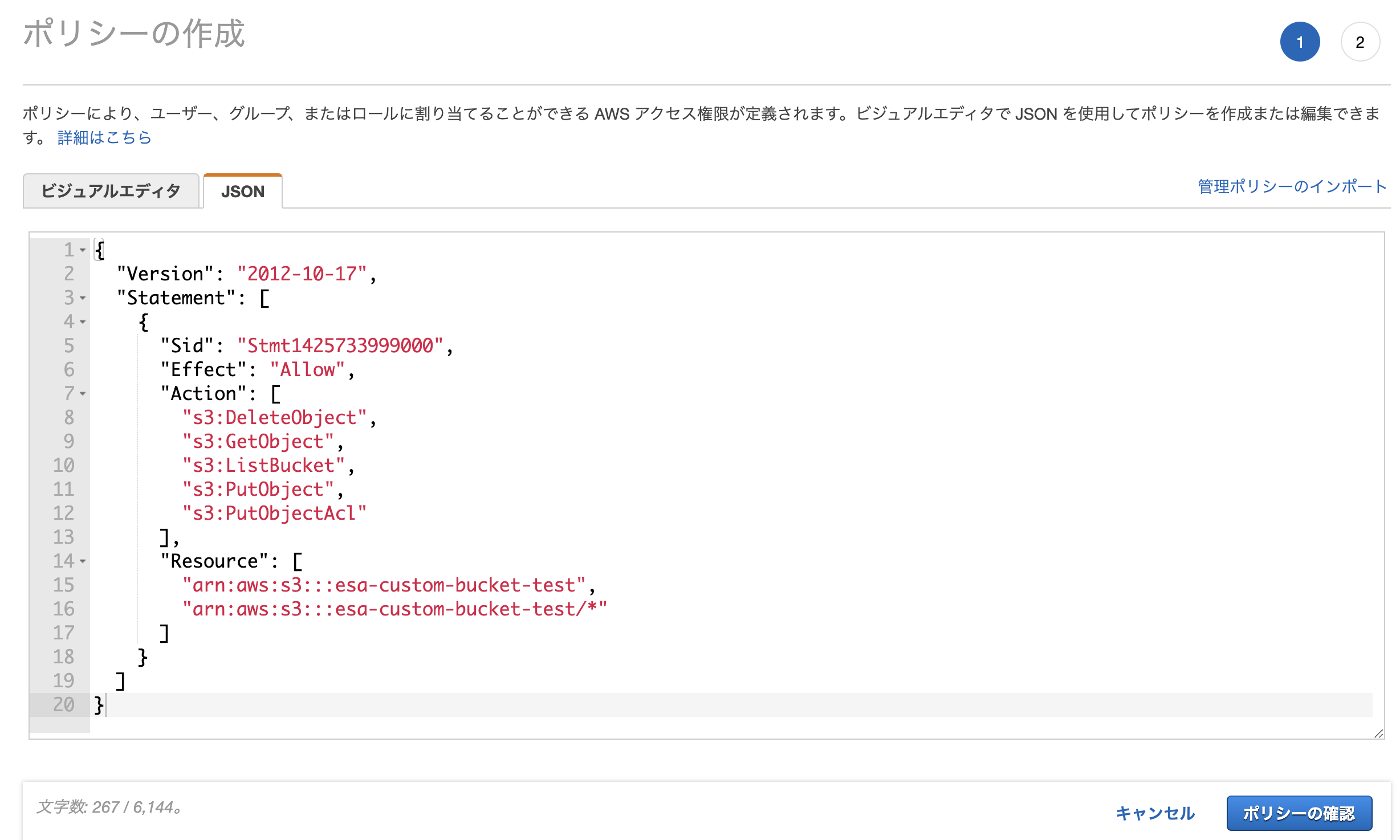The width and height of the screenshot is (1400, 840).
Task: Click the "2012-10-17" version value
Action: (x=302, y=274)
